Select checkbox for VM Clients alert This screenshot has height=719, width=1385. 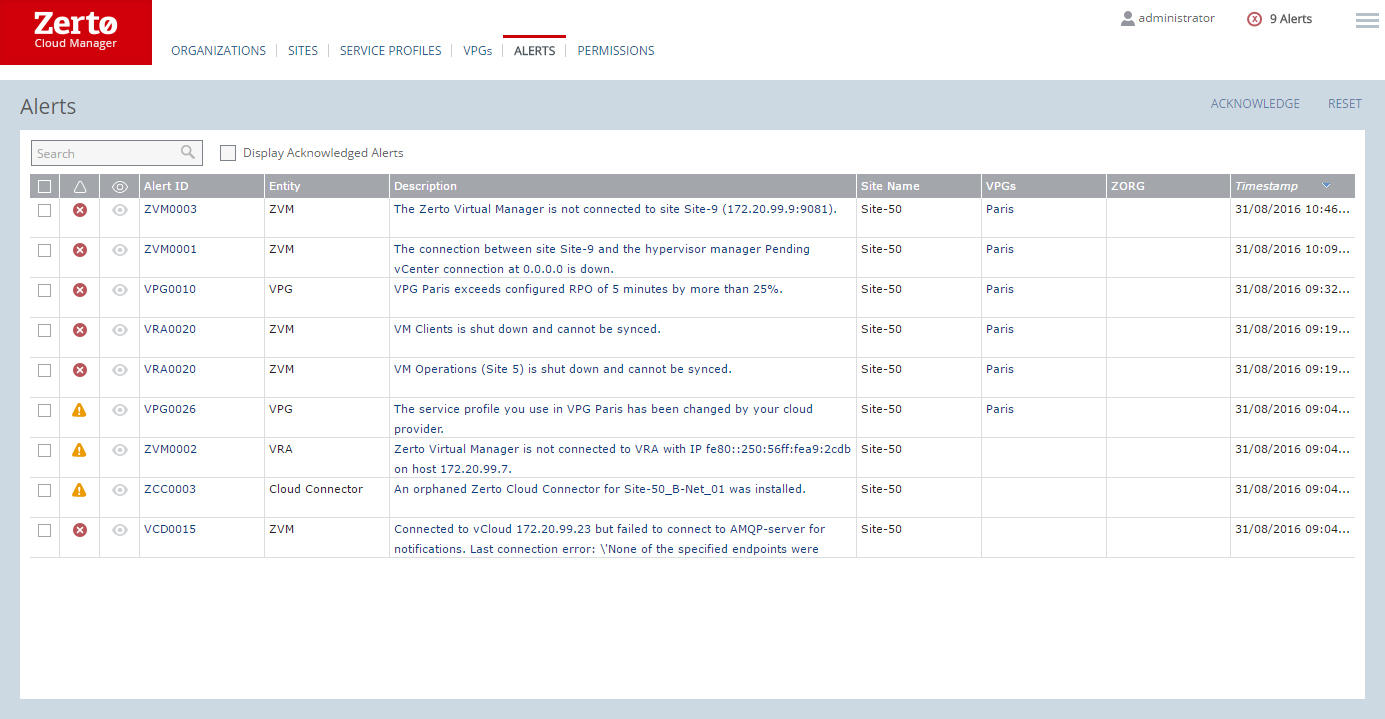click(44, 330)
